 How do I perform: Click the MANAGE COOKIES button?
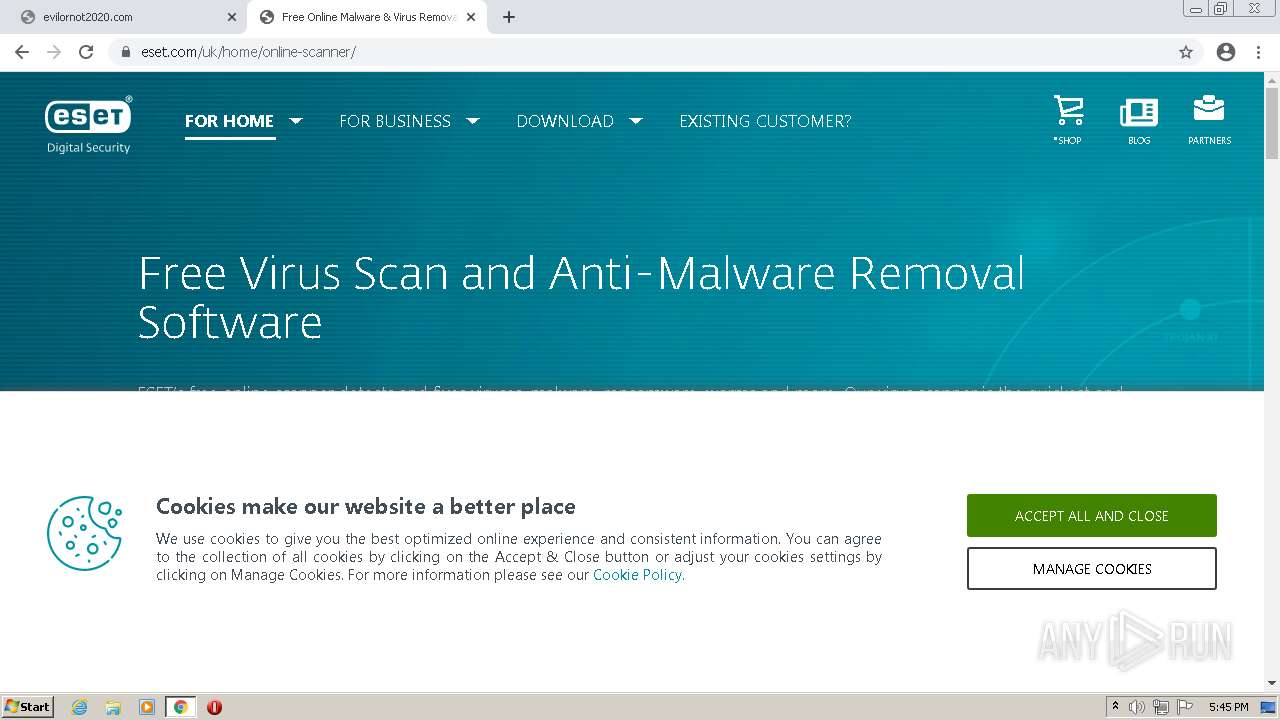[x=1092, y=569]
